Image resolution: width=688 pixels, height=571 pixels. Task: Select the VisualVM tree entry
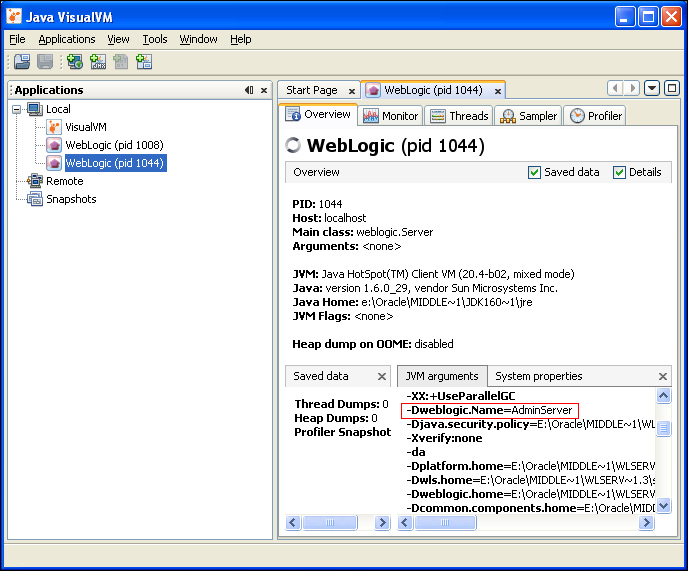(x=86, y=127)
